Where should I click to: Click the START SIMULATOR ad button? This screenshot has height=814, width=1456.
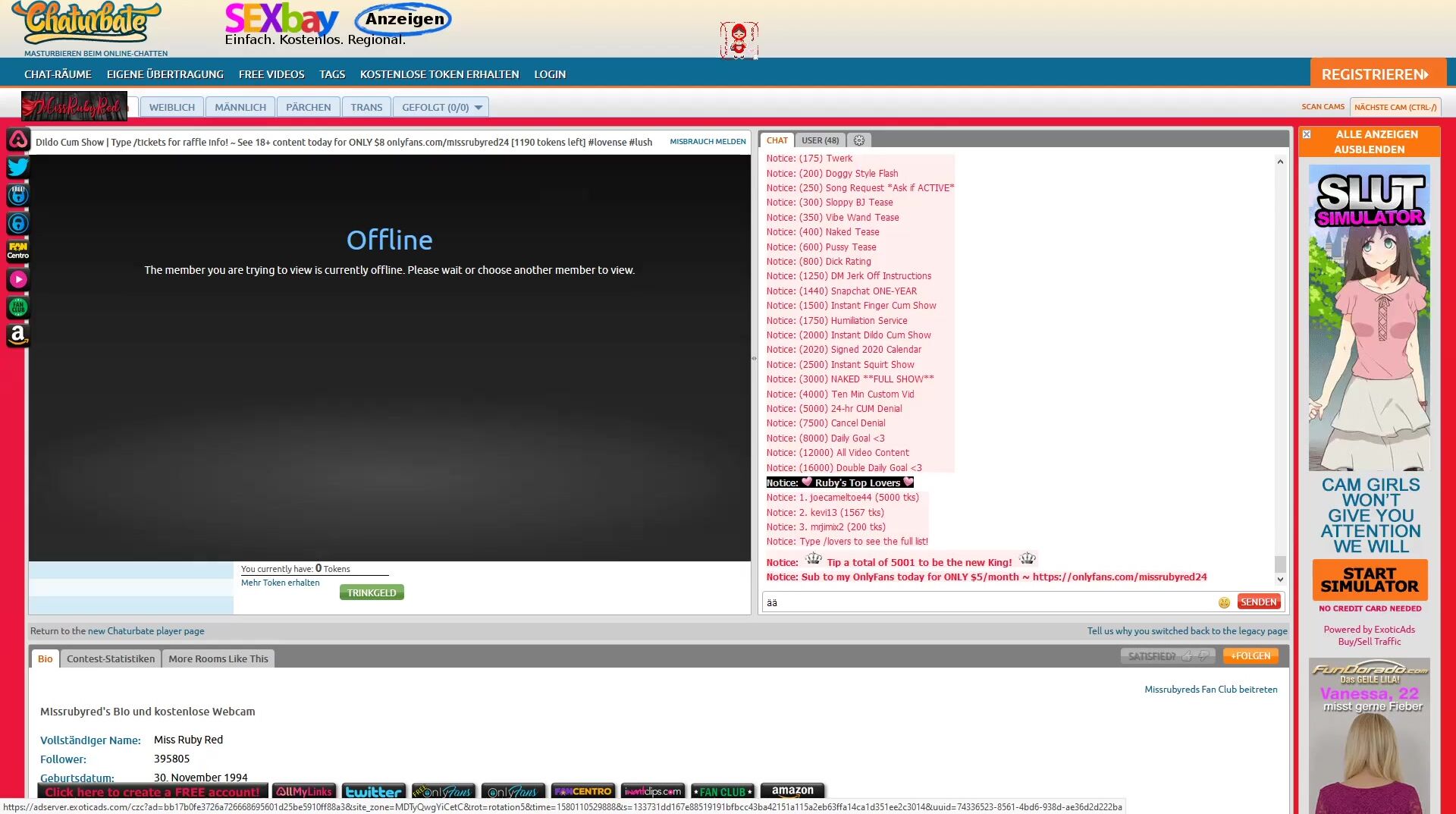(x=1370, y=580)
